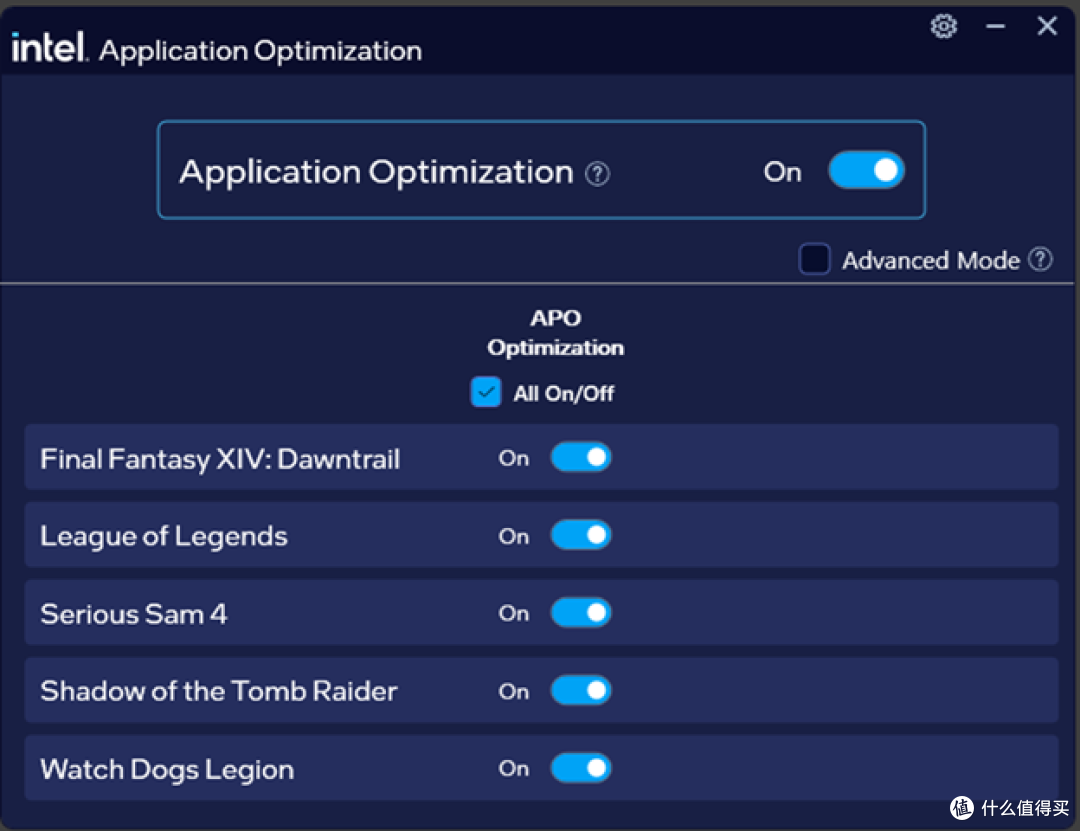Click the Shadow of the Tomb Raider label
Viewport: 1080px width, 831px height.
218,691
